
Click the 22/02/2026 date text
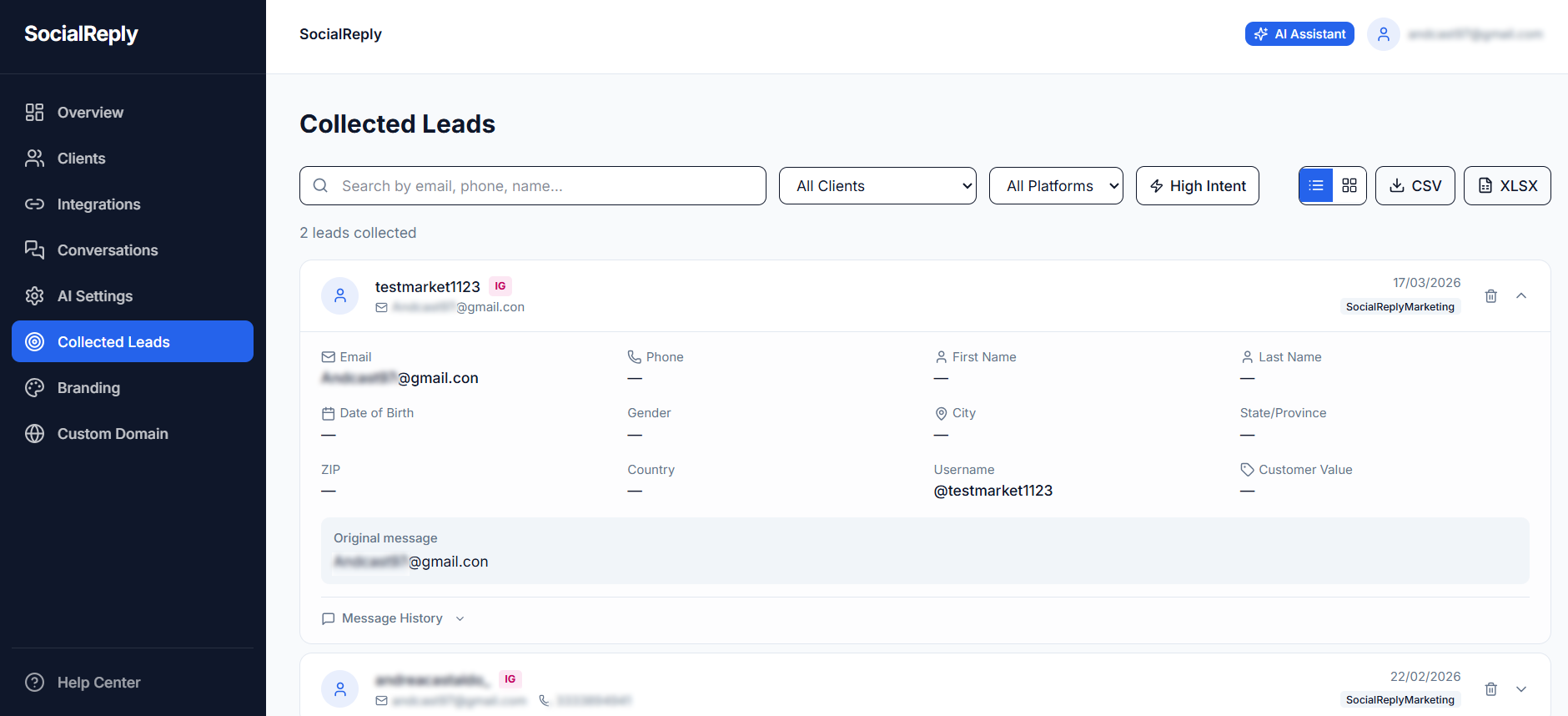click(x=1425, y=677)
